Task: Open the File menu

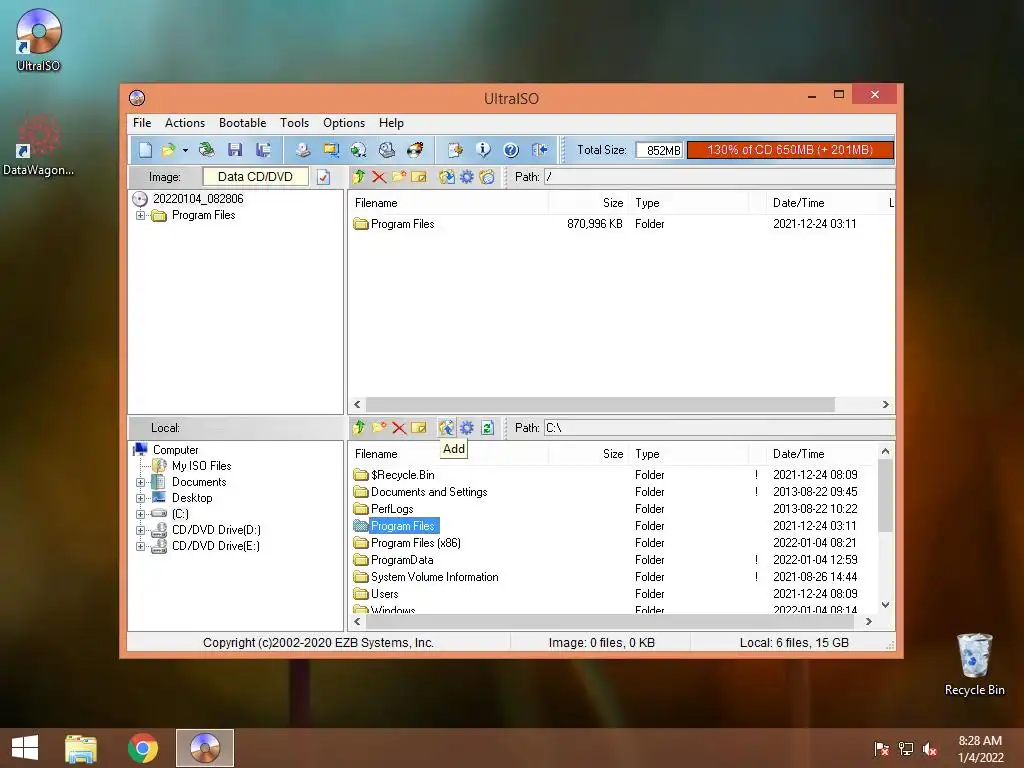Action: (x=142, y=123)
